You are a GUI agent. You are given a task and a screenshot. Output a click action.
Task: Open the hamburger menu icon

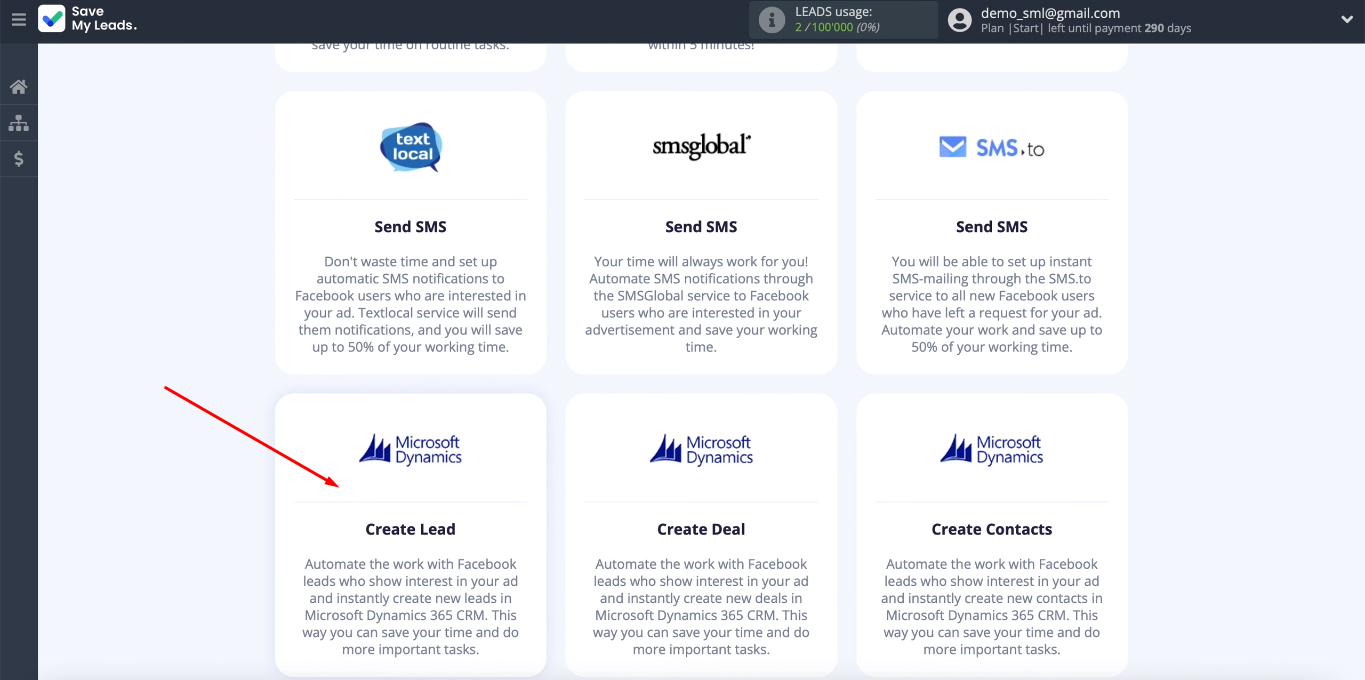click(x=18, y=19)
